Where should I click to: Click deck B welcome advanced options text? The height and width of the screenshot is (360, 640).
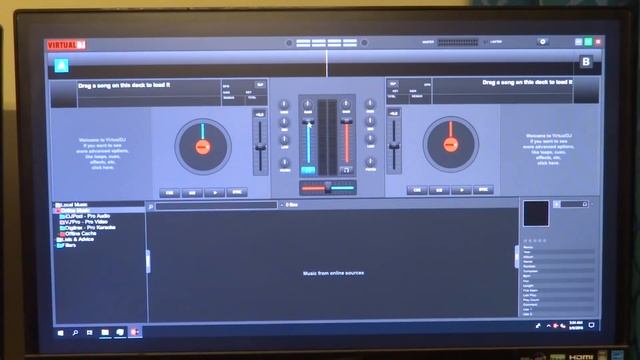[549, 149]
